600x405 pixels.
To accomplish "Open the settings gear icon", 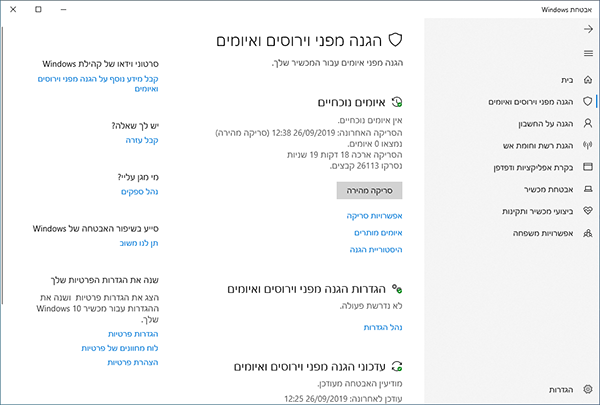I will coord(588,389).
